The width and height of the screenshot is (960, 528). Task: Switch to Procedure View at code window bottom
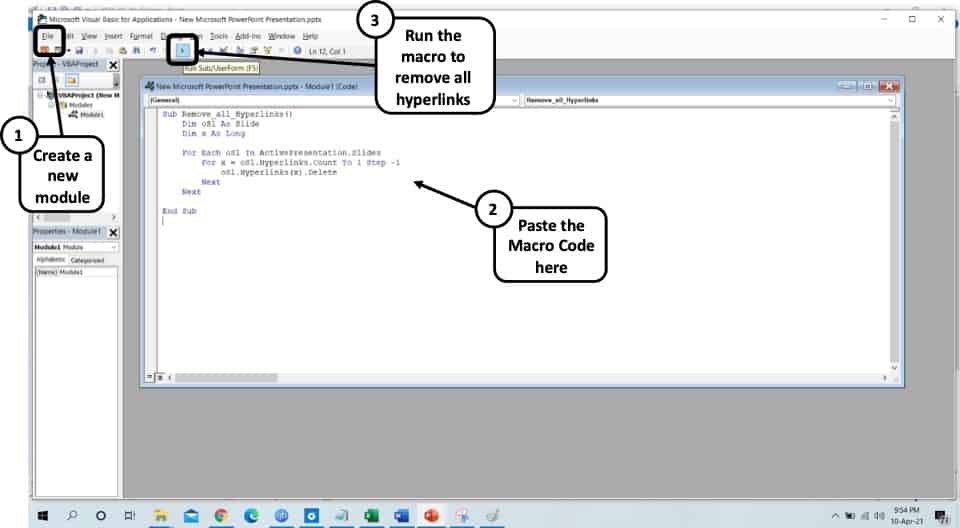(x=149, y=378)
